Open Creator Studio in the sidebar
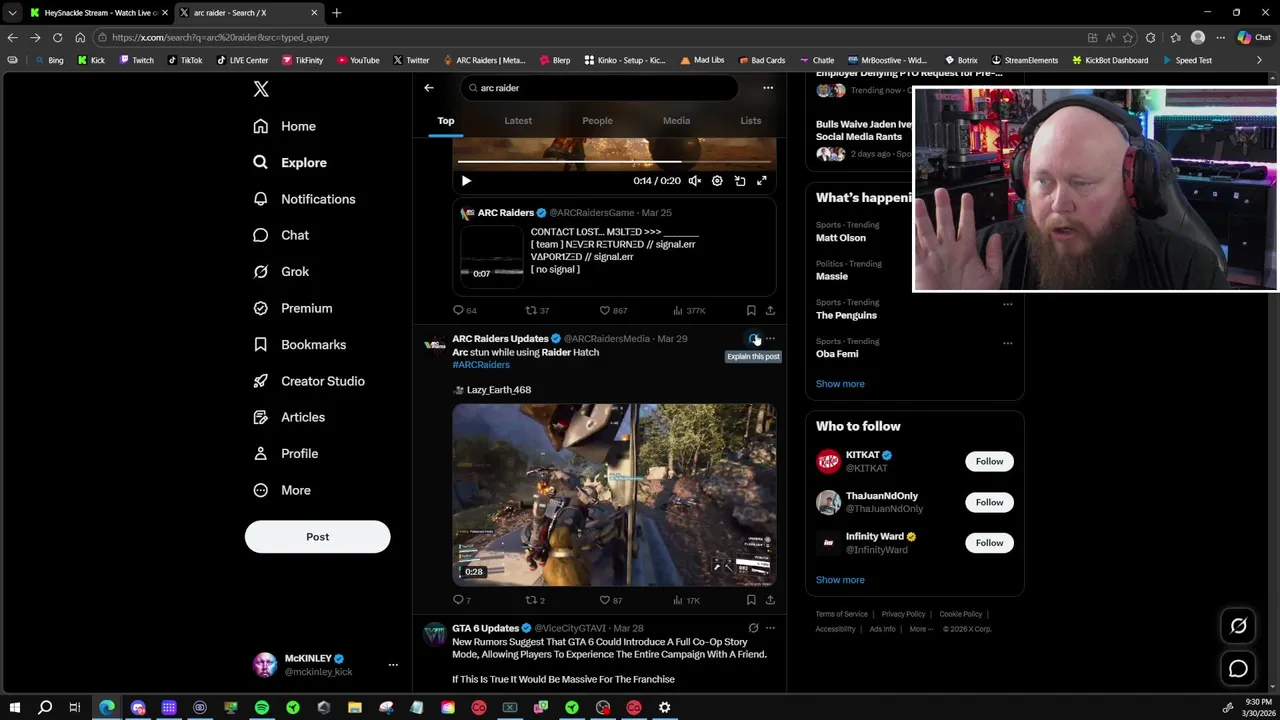This screenshot has width=1280, height=720. pos(309,381)
